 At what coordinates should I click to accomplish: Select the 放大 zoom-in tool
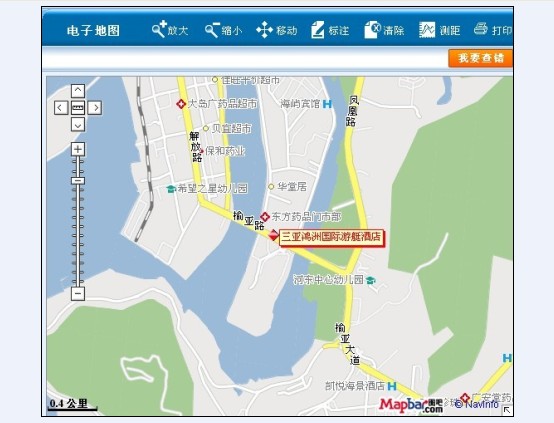(170, 30)
